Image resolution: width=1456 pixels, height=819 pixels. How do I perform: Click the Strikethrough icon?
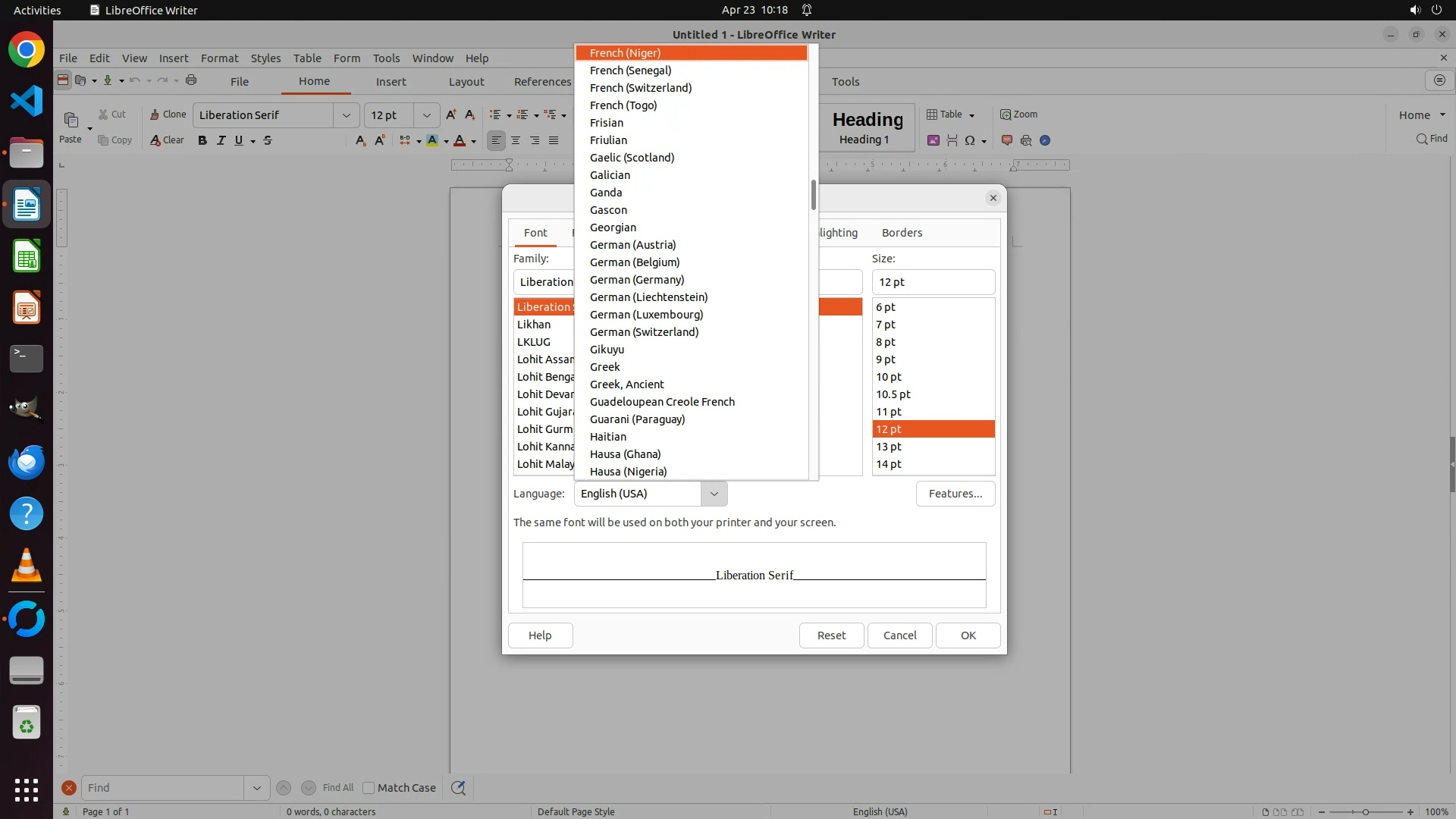[268, 140]
